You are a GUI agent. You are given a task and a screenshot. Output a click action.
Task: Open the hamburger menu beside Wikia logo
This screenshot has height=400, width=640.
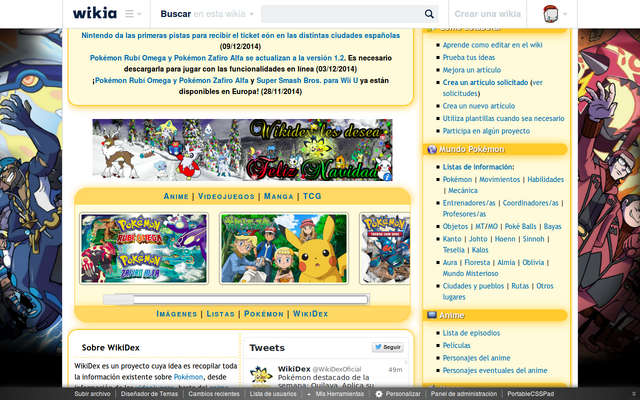click(133, 14)
